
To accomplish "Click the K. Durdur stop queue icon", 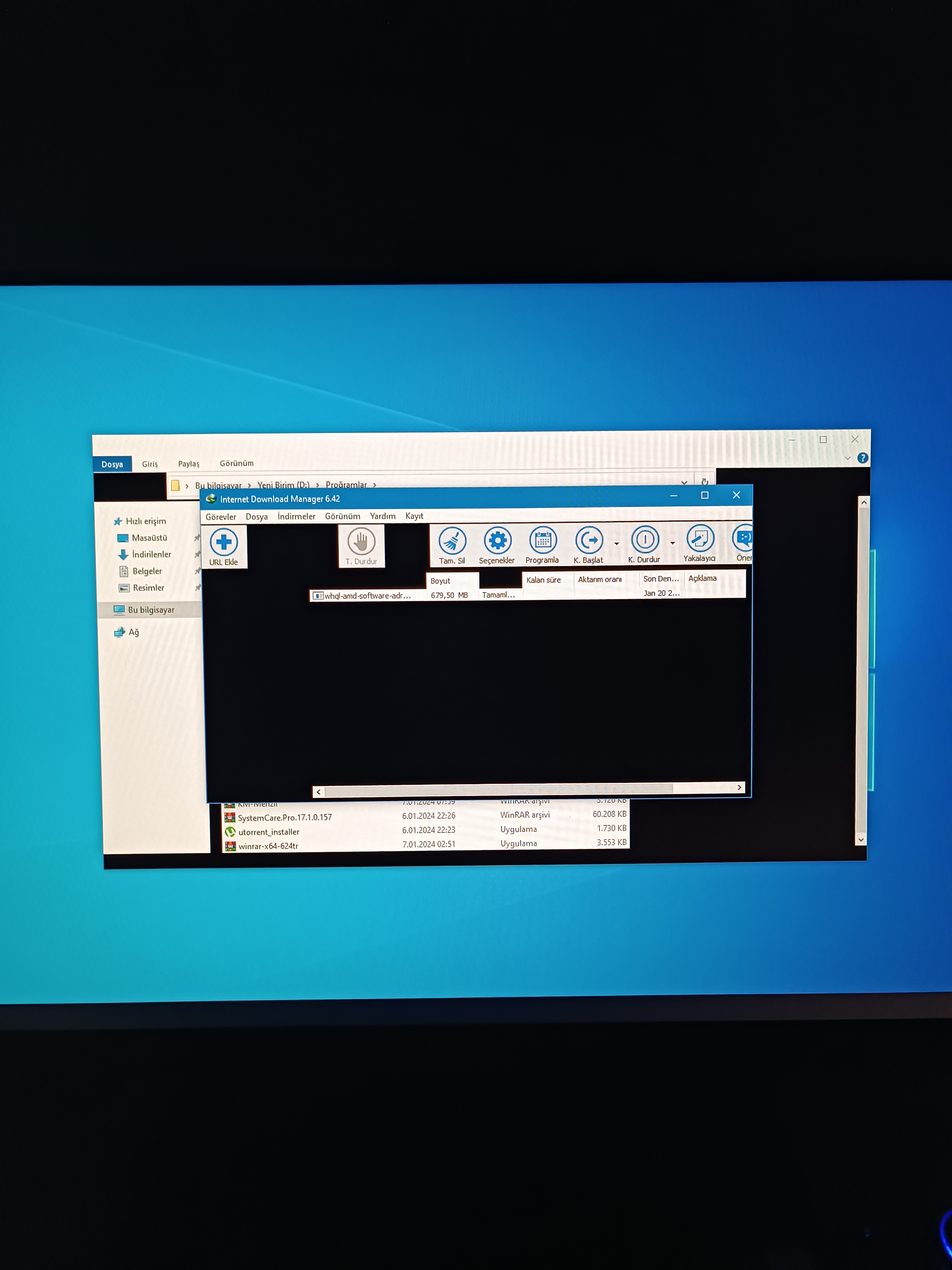I will click(x=645, y=540).
